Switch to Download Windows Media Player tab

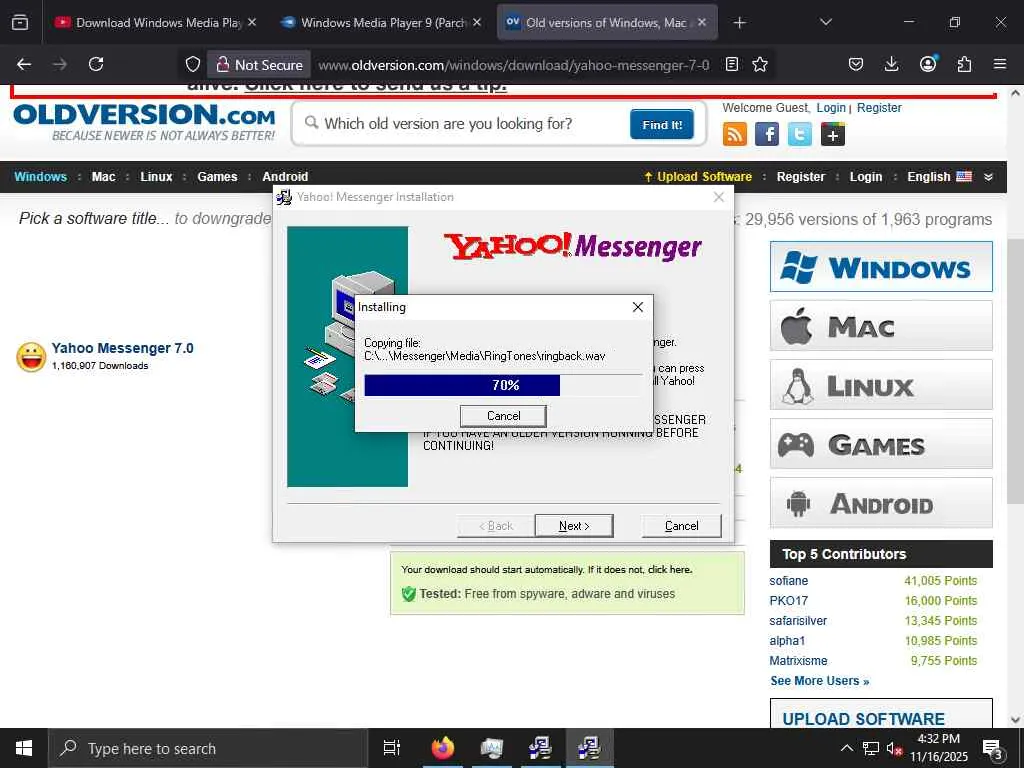pos(155,22)
